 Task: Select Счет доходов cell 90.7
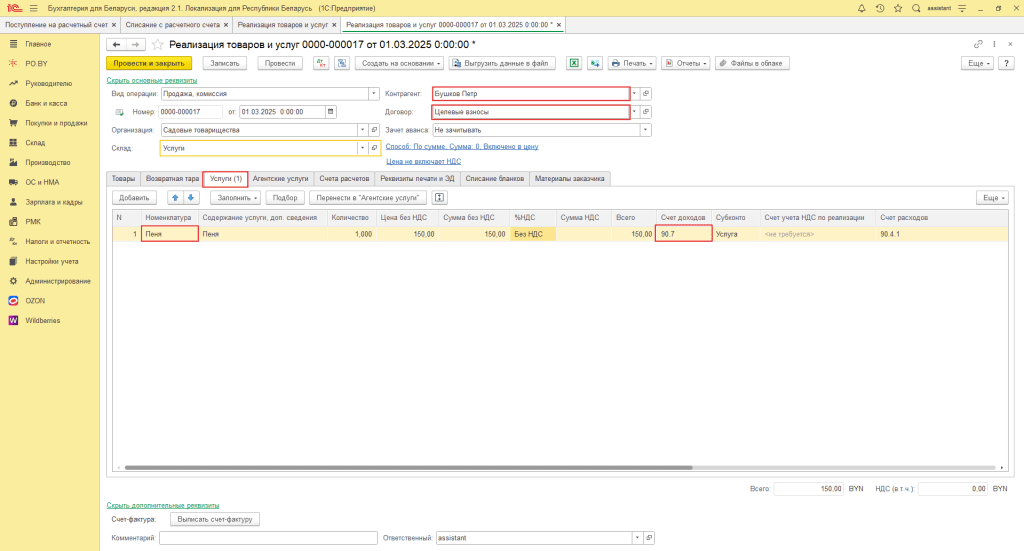tap(684, 234)
